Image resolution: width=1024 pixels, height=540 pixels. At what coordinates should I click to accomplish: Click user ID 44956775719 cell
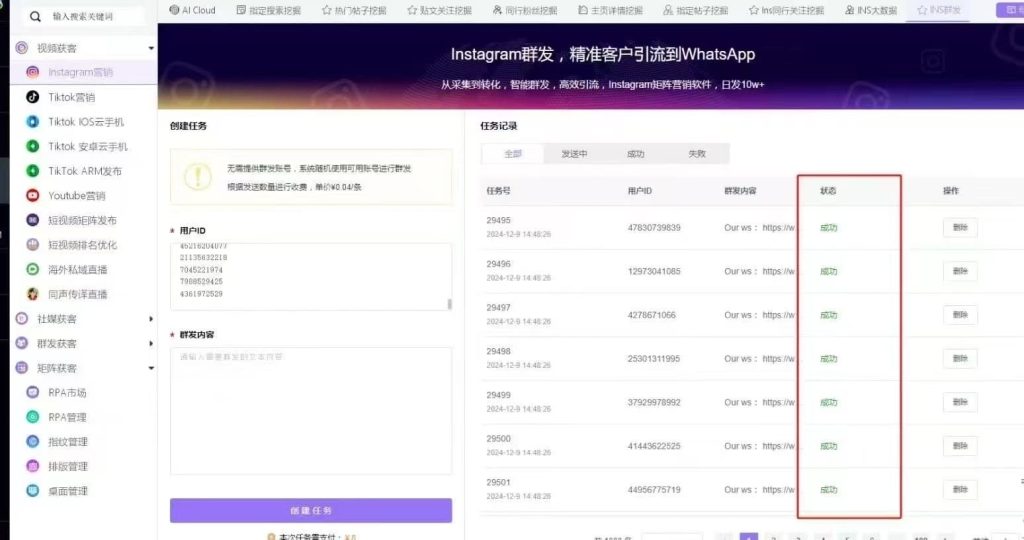click(x=654, y=490)
